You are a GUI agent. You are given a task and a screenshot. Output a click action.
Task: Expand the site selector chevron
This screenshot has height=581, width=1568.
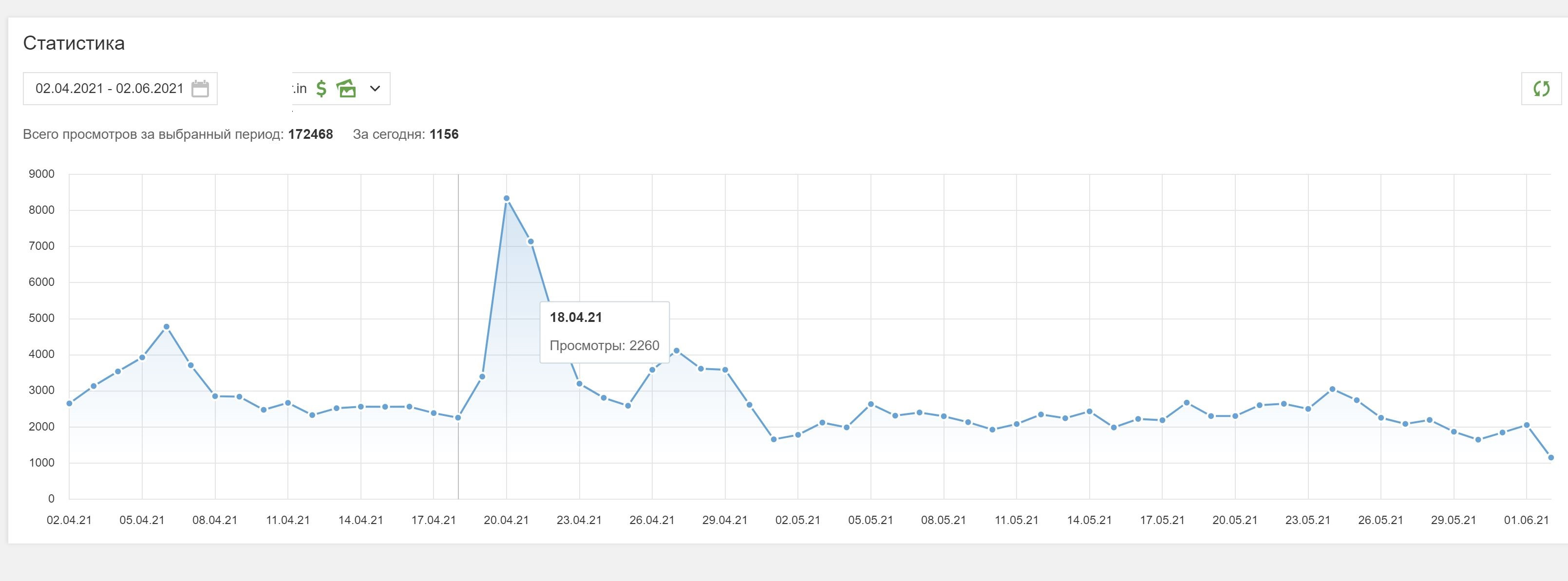tap(375, 89)
